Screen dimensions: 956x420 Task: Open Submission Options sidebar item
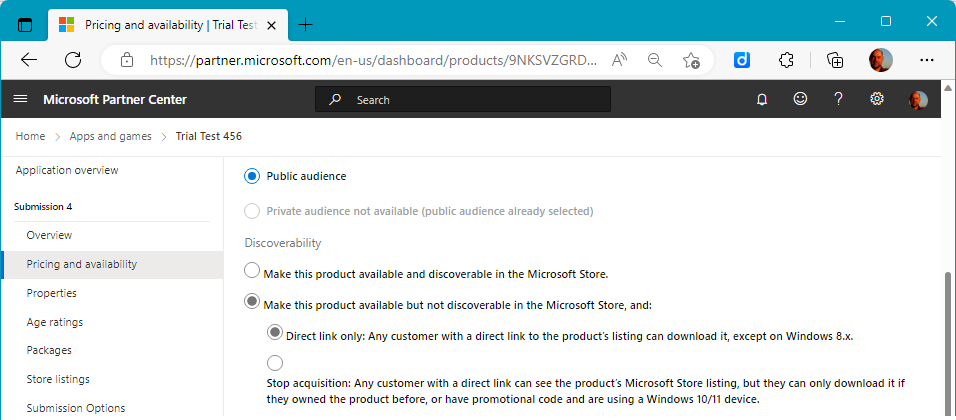point(76,408)
